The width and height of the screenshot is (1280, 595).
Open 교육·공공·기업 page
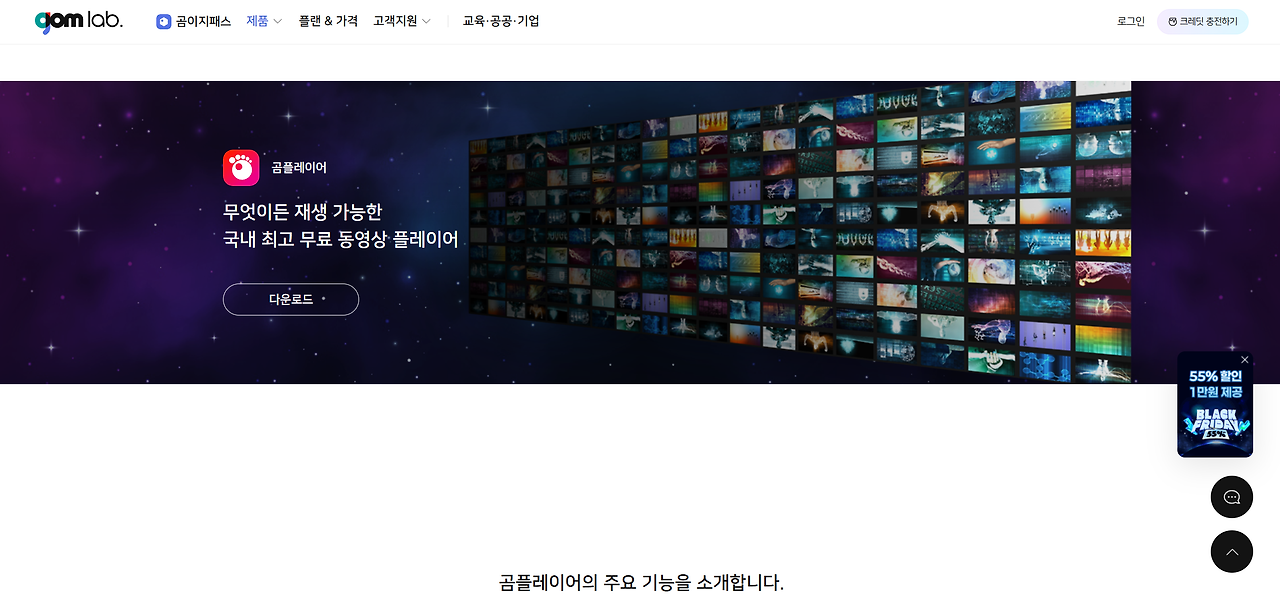[x=501, y=21]
